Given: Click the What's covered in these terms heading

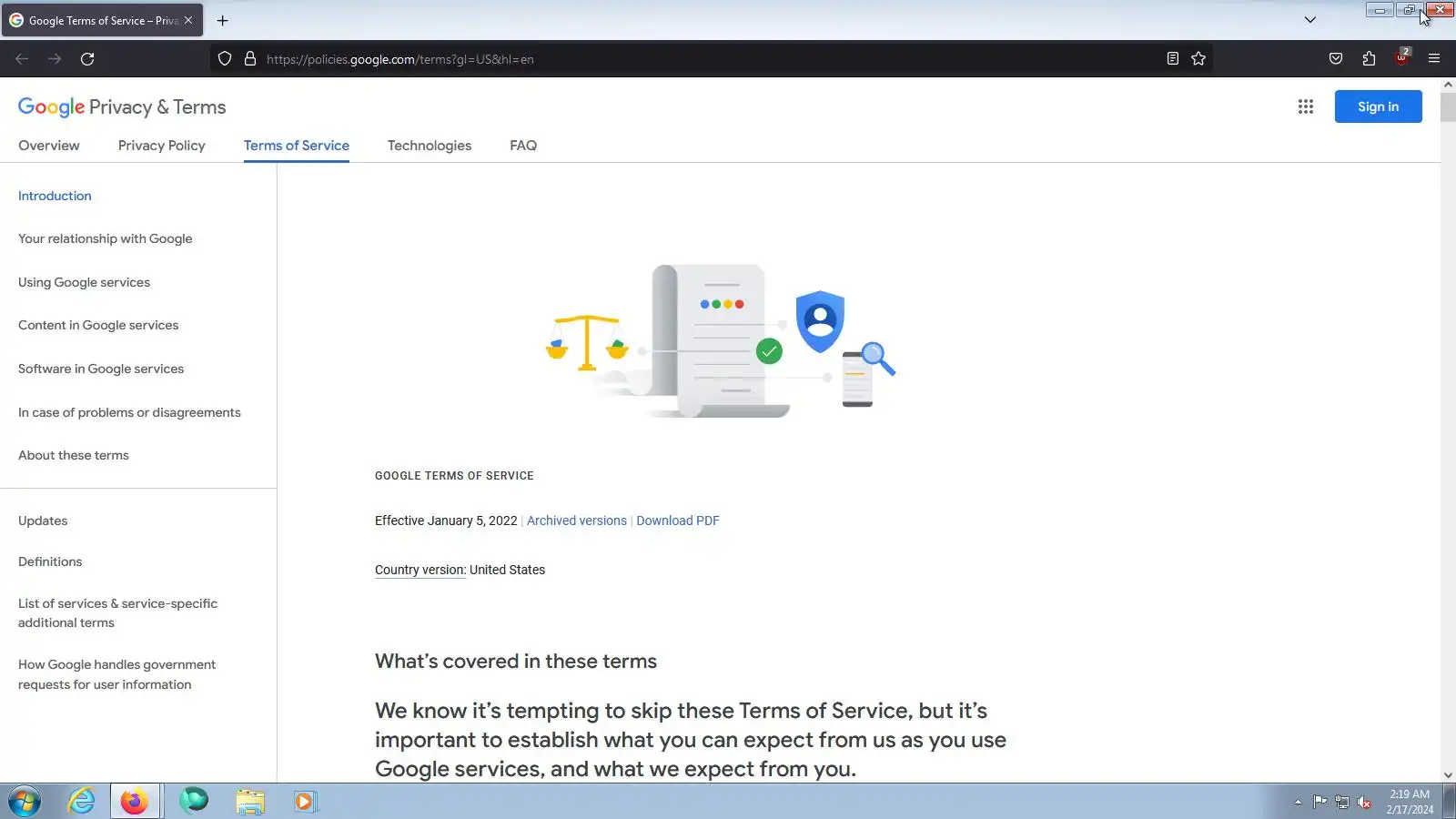Looking at the screenshot, I should click(516, 662).
